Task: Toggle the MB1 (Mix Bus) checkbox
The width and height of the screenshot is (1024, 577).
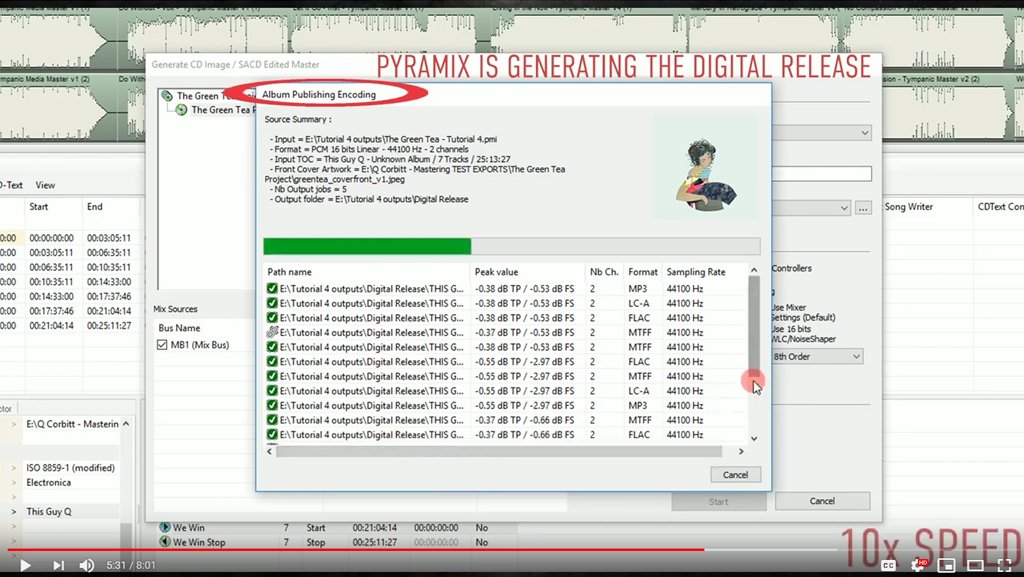Action: click(162, 345)
